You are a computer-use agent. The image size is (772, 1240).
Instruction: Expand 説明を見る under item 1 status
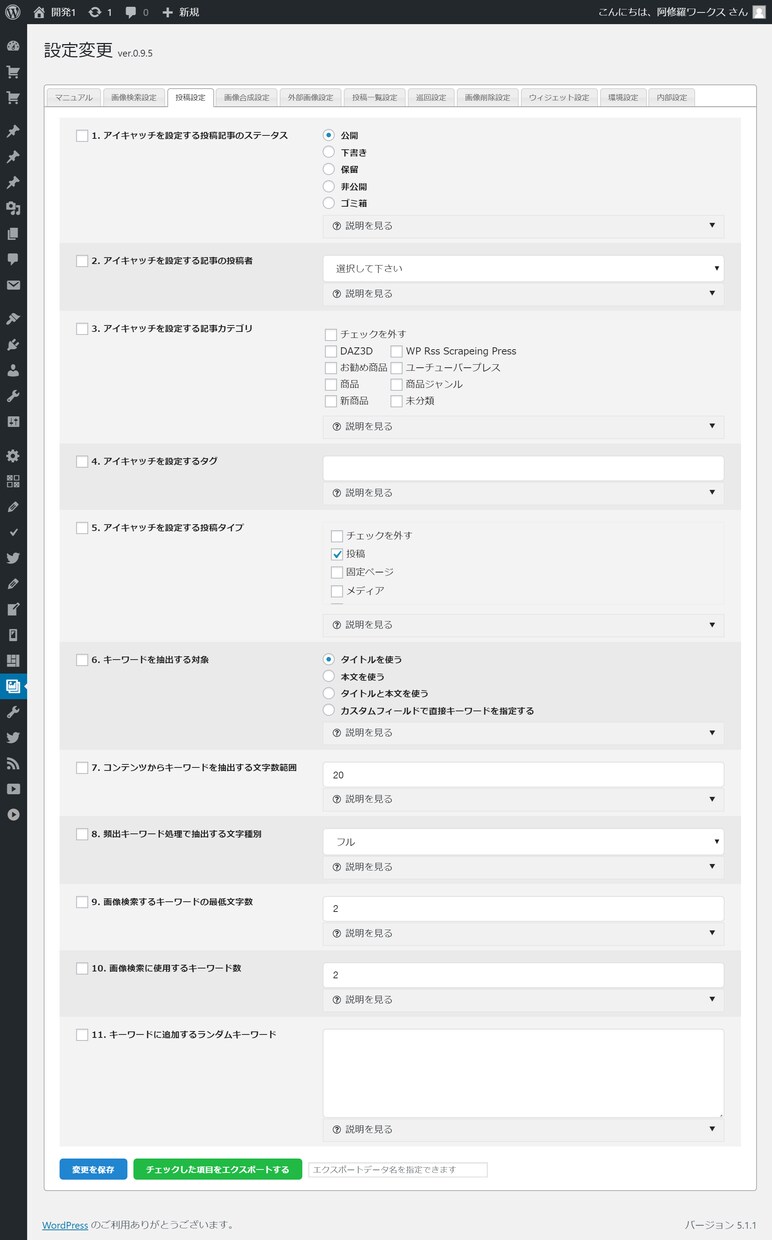pyautogui.click(x=523, y=226)
